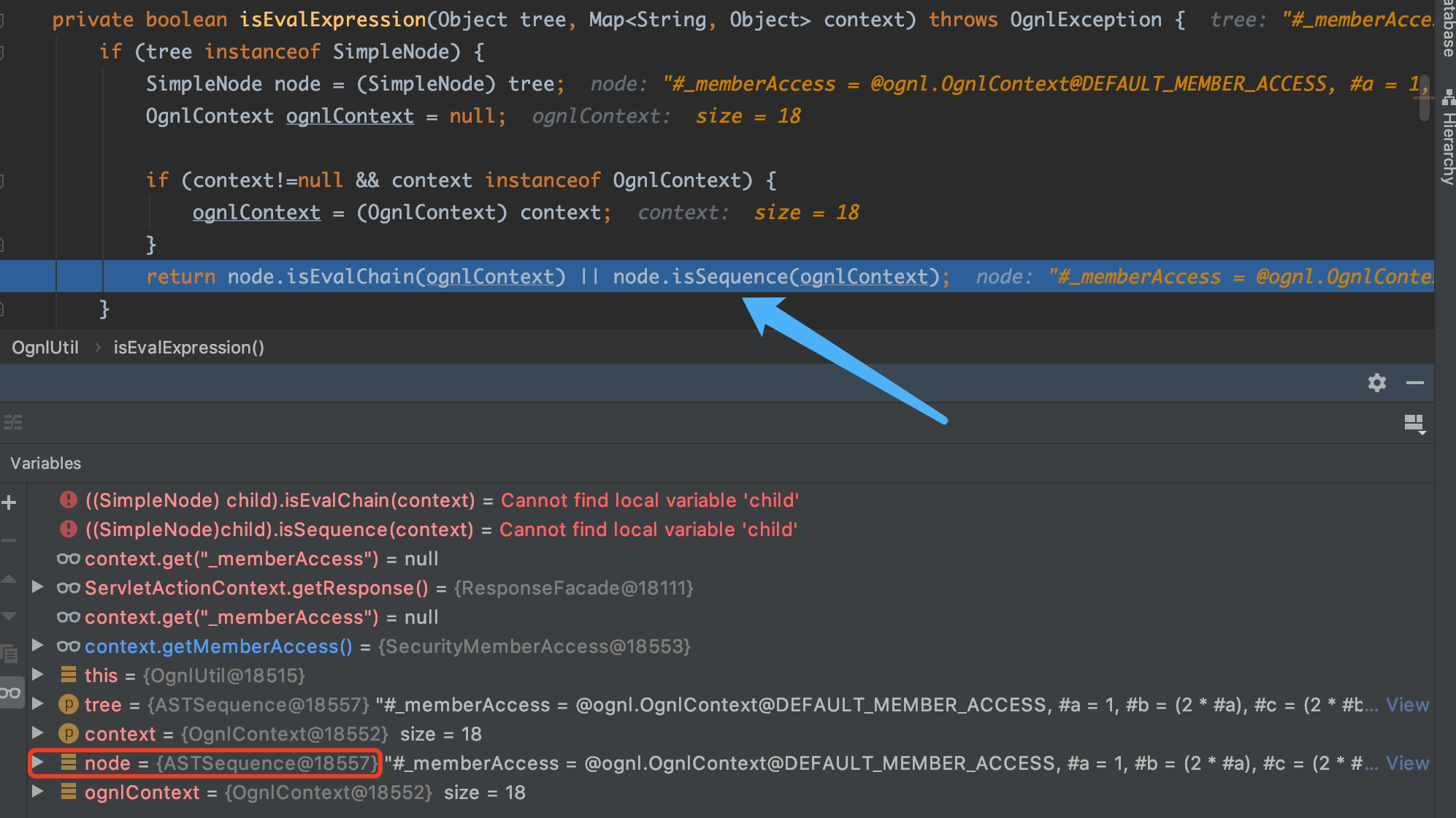The image size is (1456, 818).
Task: Click the Duplicate Watch icon
Action: [9, 654]
